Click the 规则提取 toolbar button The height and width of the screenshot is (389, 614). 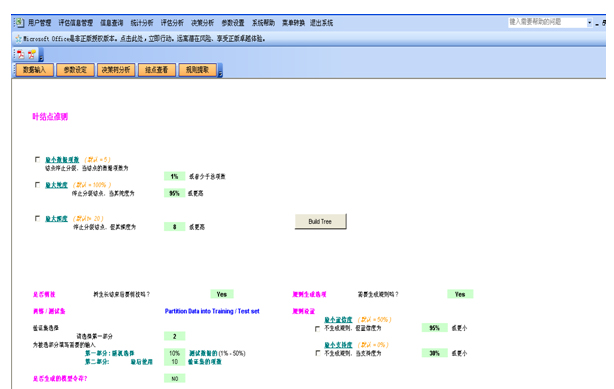click(197, 70)
